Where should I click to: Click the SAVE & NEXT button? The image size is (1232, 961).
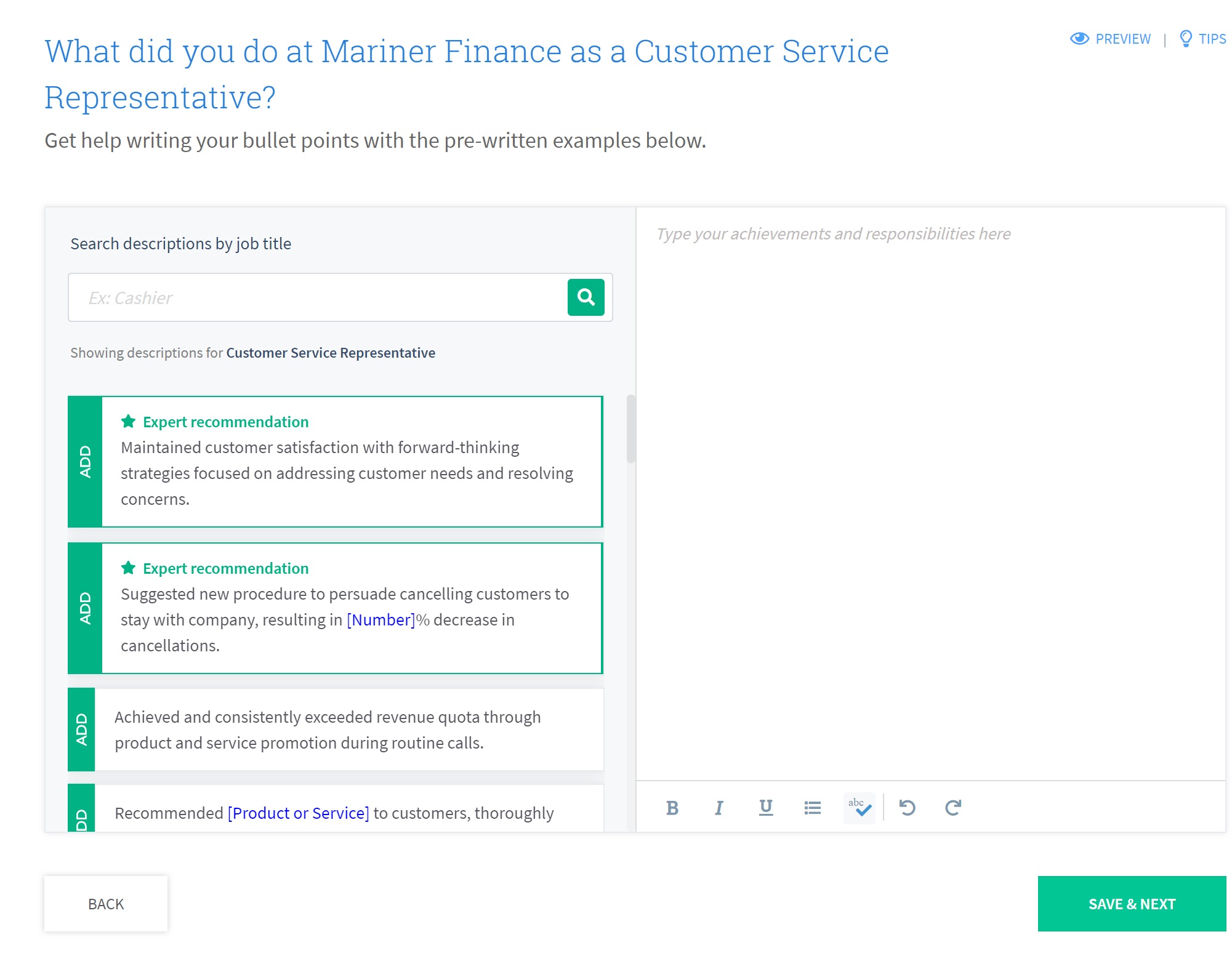pyautogui.click(x=1132, y=904)
